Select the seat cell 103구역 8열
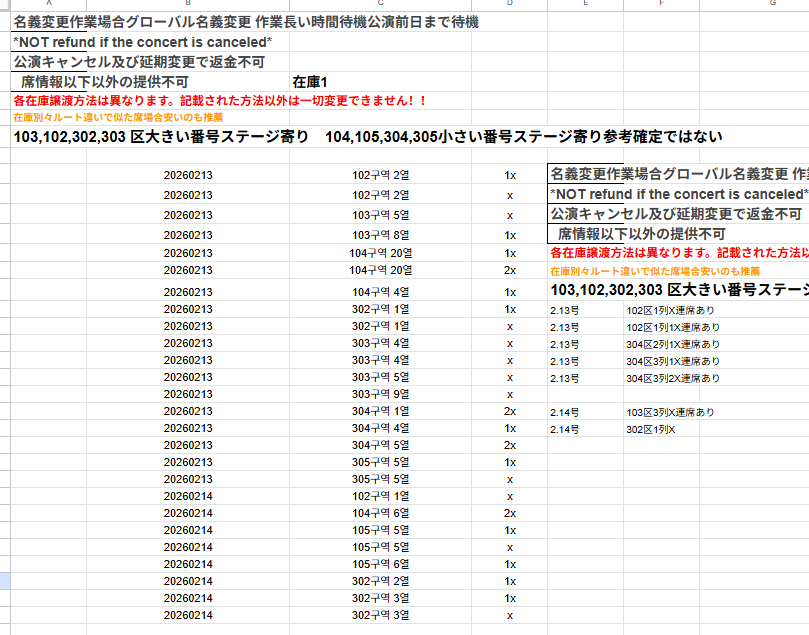This screenshot has height=635, width=809. click(381, 235)
